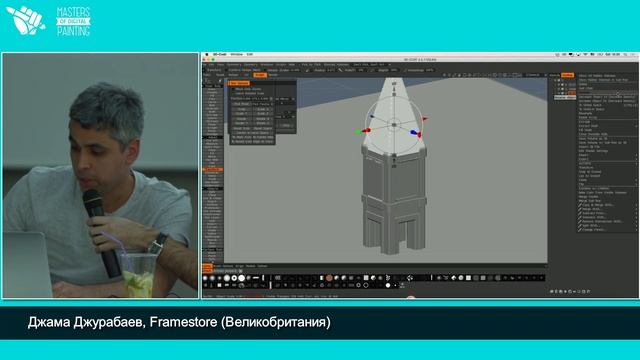Open the camera dropdown in viewport toolbar
The image size is (640, 360).
click(x=535, y=75)
